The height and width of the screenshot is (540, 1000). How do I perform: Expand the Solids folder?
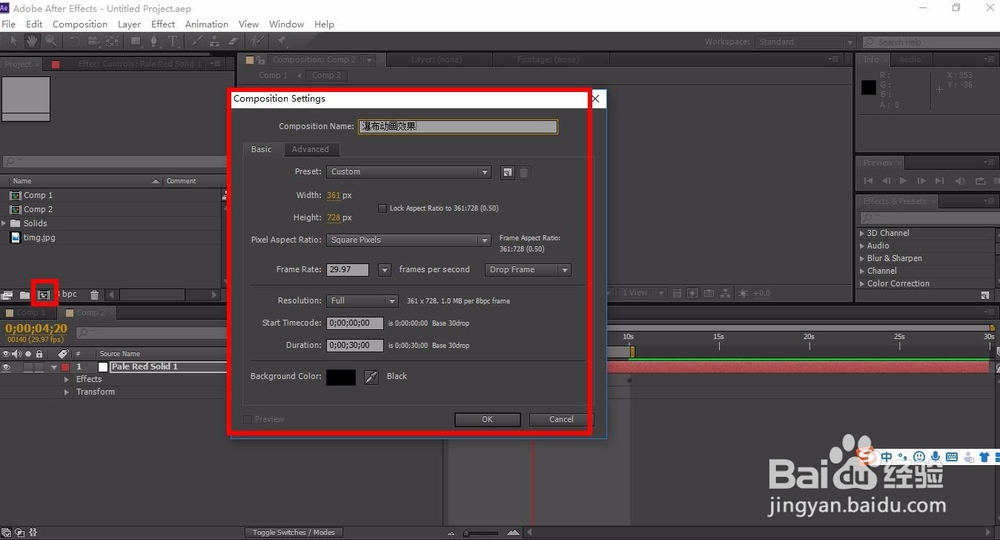click(x=4, y=223)
